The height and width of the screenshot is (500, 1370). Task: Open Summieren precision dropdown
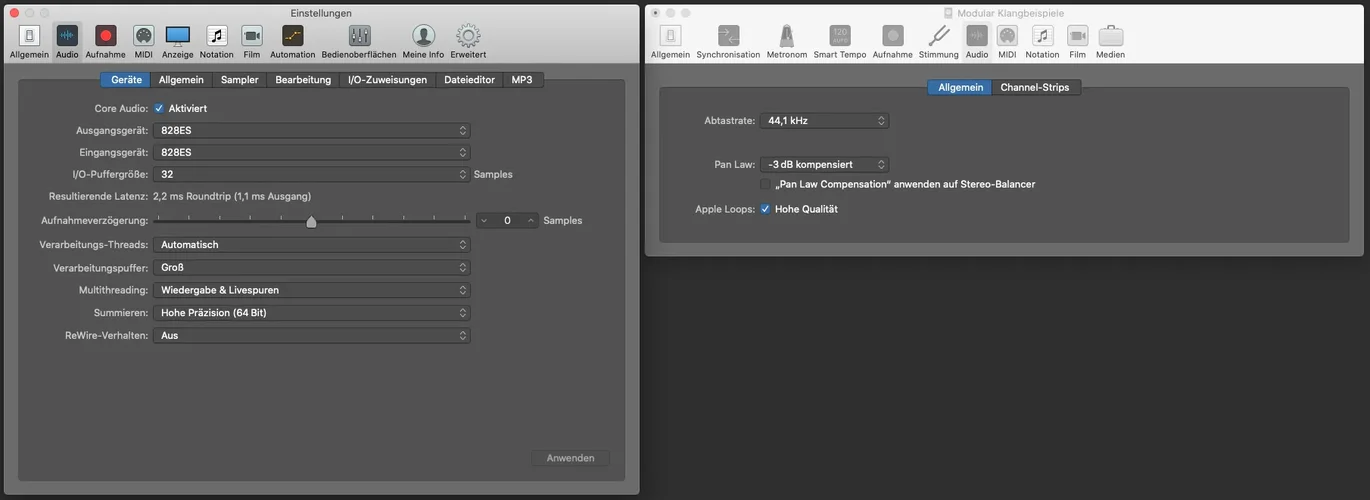point(312,312)
